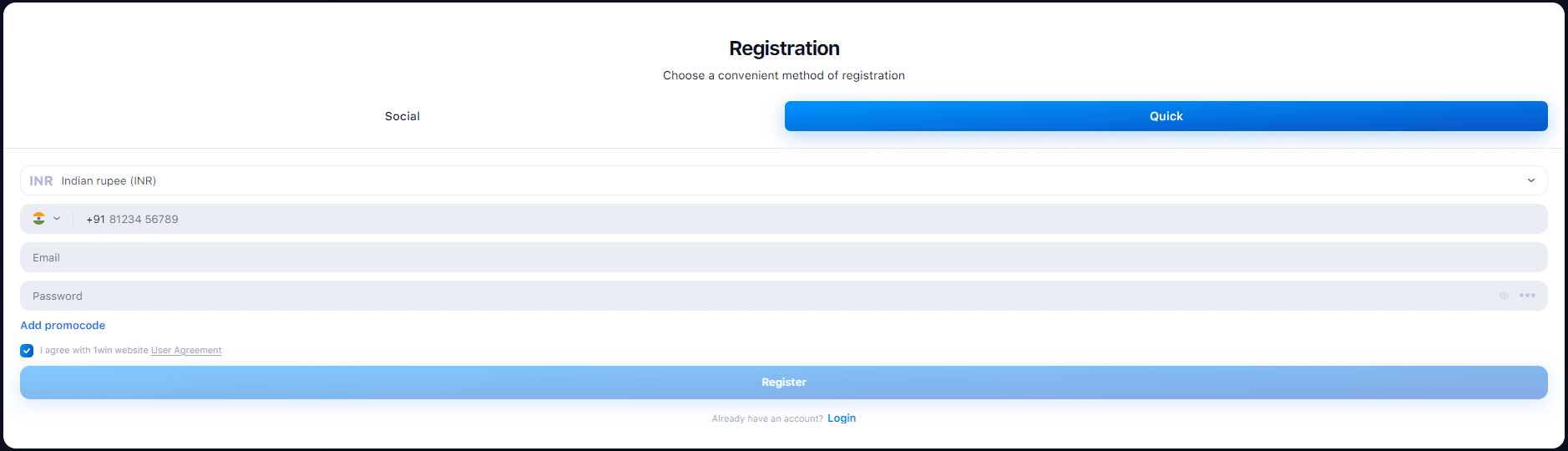
Task: Open the User Agreement link
Action: click(186, 351)
